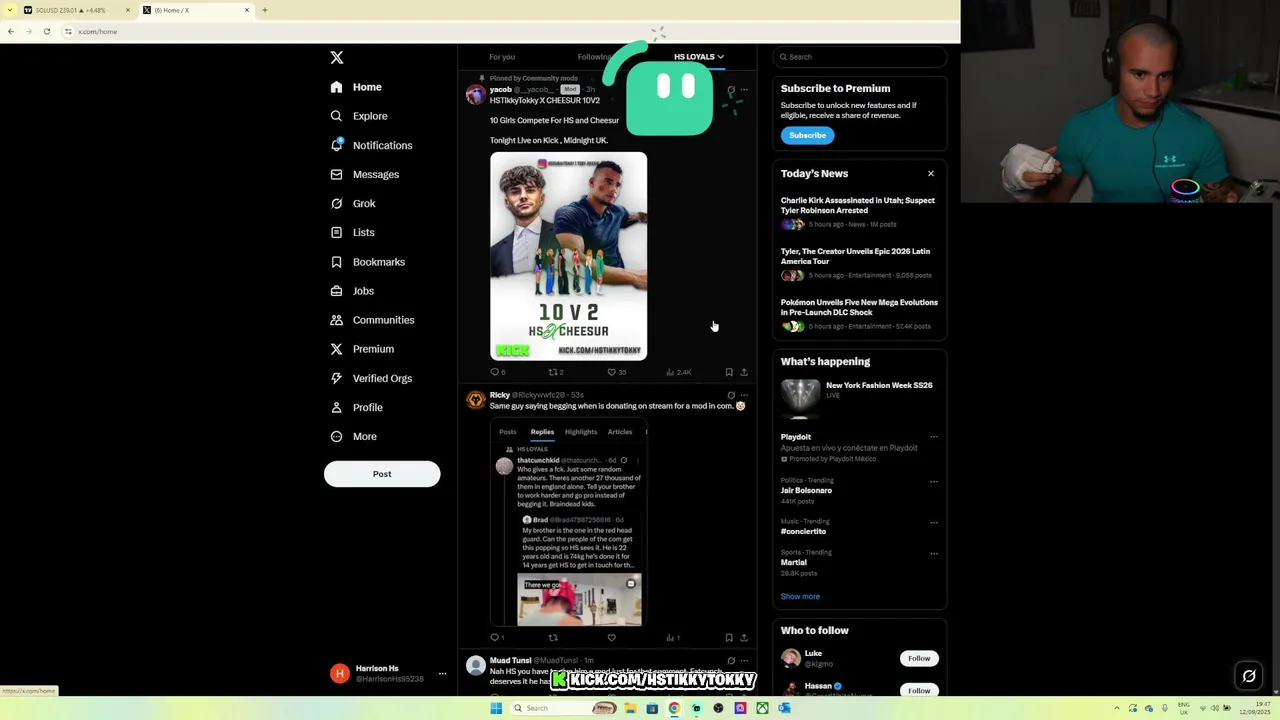Screen dimensions: 1280x720
Task: Open Profile from the sidebar
Action: click(357, 407)
